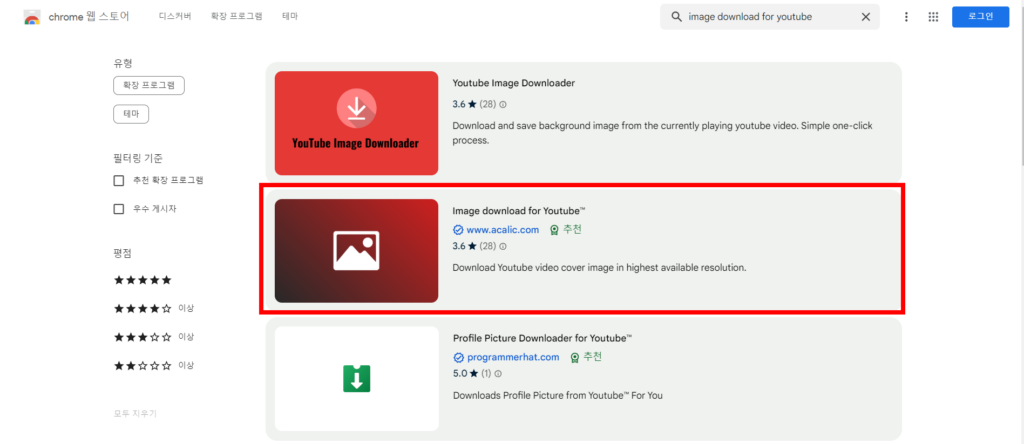
Task: Clear the search box with X
Action: (866, 17)
